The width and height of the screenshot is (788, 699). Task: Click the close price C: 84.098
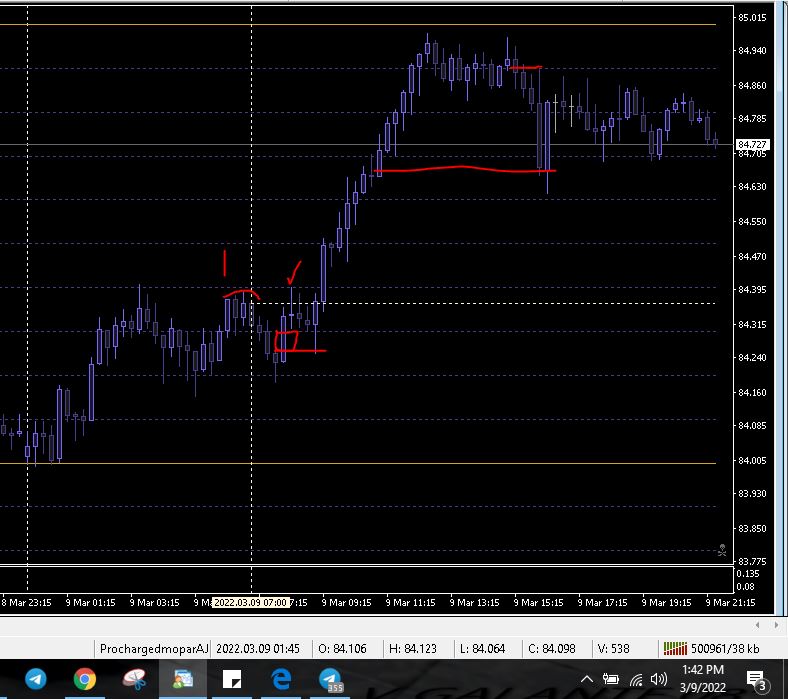click(x=551, y=649)
